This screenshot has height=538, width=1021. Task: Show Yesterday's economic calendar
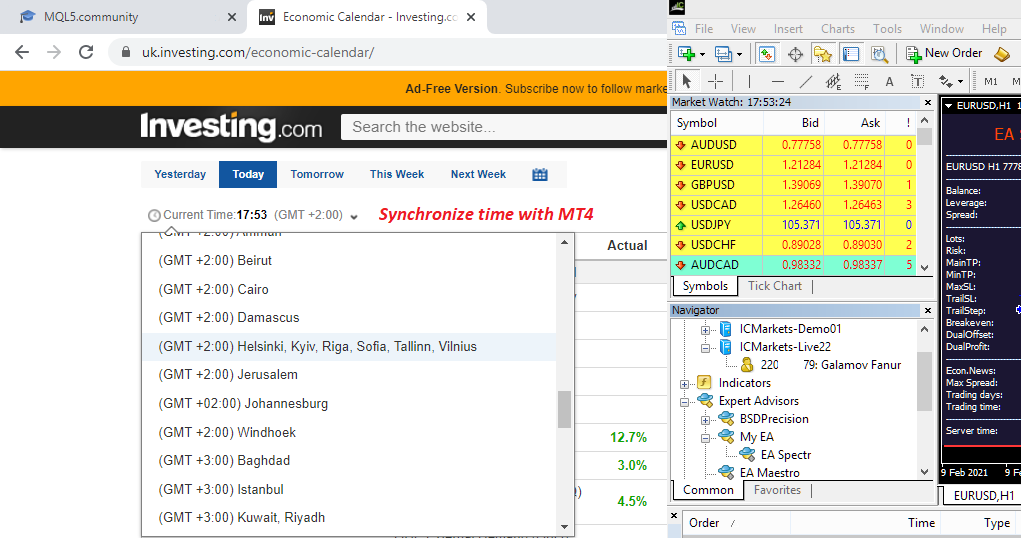coord(180,175)
